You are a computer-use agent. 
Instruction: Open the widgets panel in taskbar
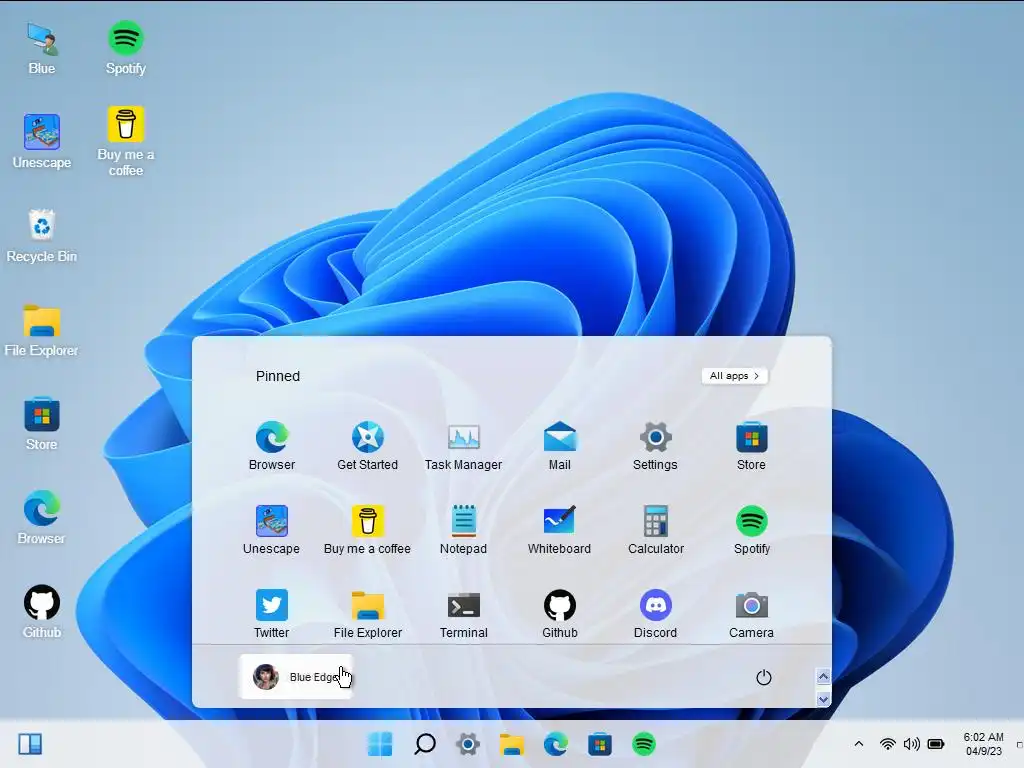tap(30, 744)
